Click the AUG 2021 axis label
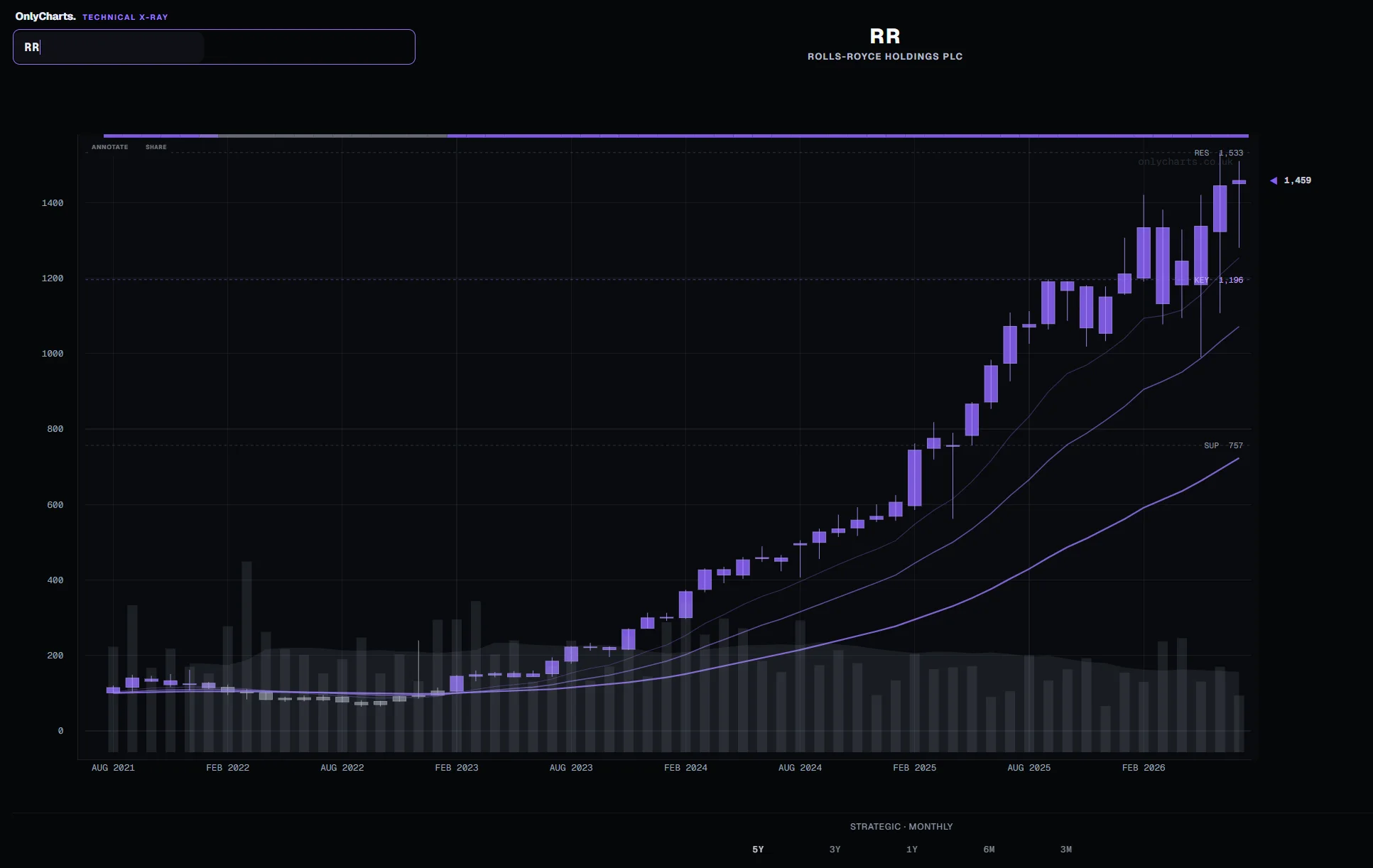This screenshot has width=1373, height=868. (x=113, y=768)
